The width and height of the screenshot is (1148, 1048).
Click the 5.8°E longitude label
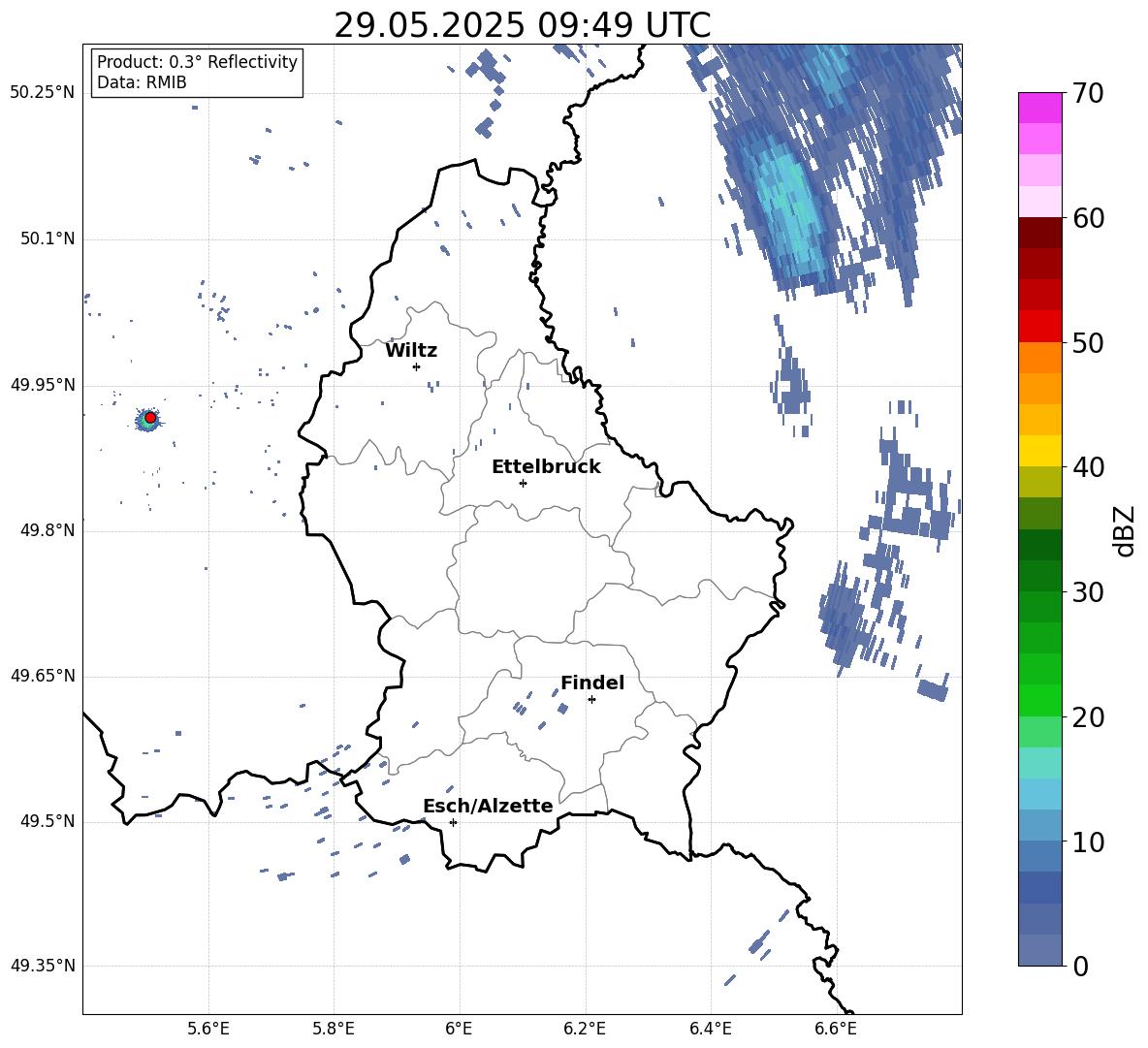click(334, 1029)
